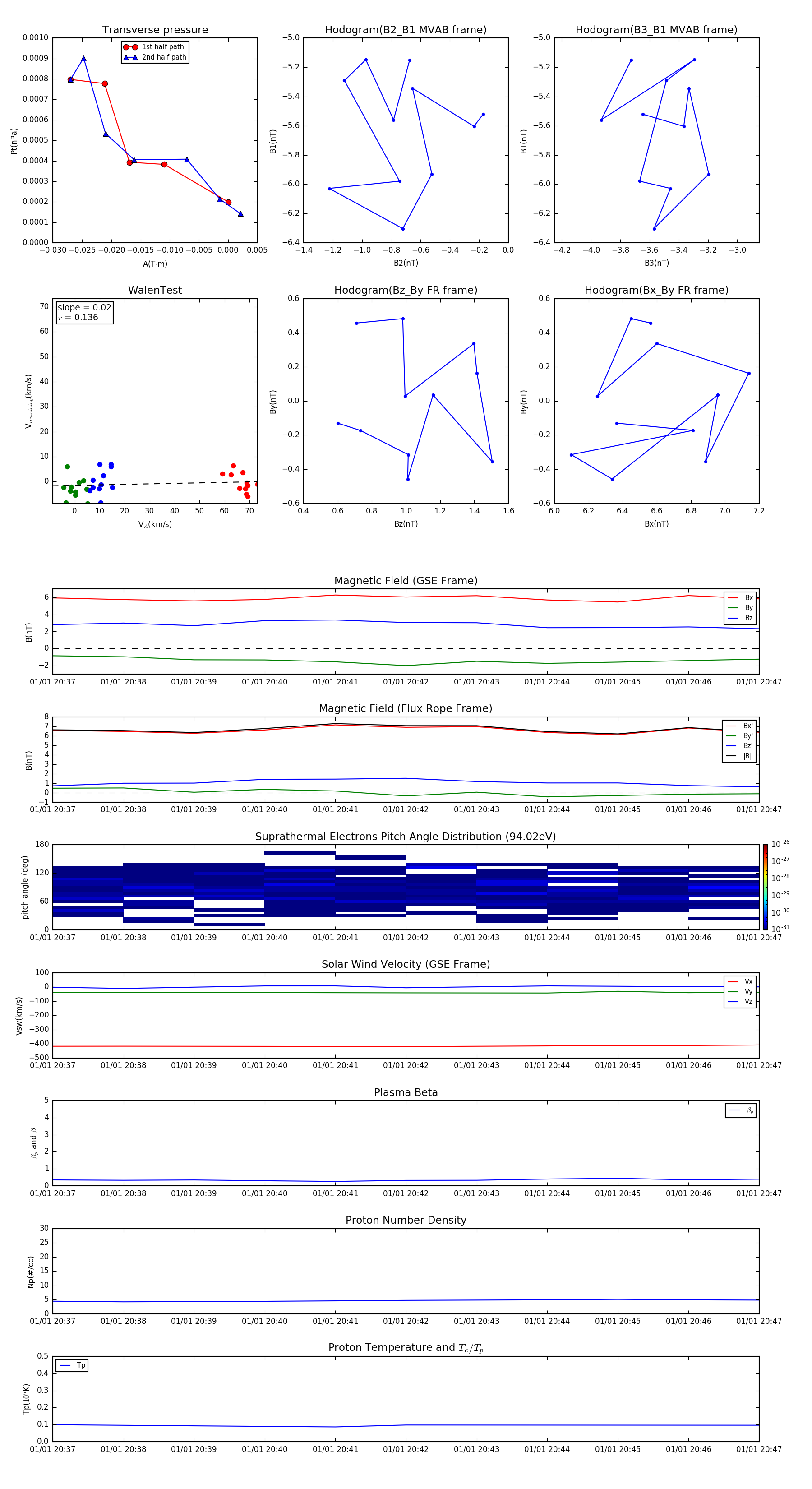Click 'B2(nT)' x-axis label
The width and height of the screenshot is (812, 1489).
tap(406, 263)
